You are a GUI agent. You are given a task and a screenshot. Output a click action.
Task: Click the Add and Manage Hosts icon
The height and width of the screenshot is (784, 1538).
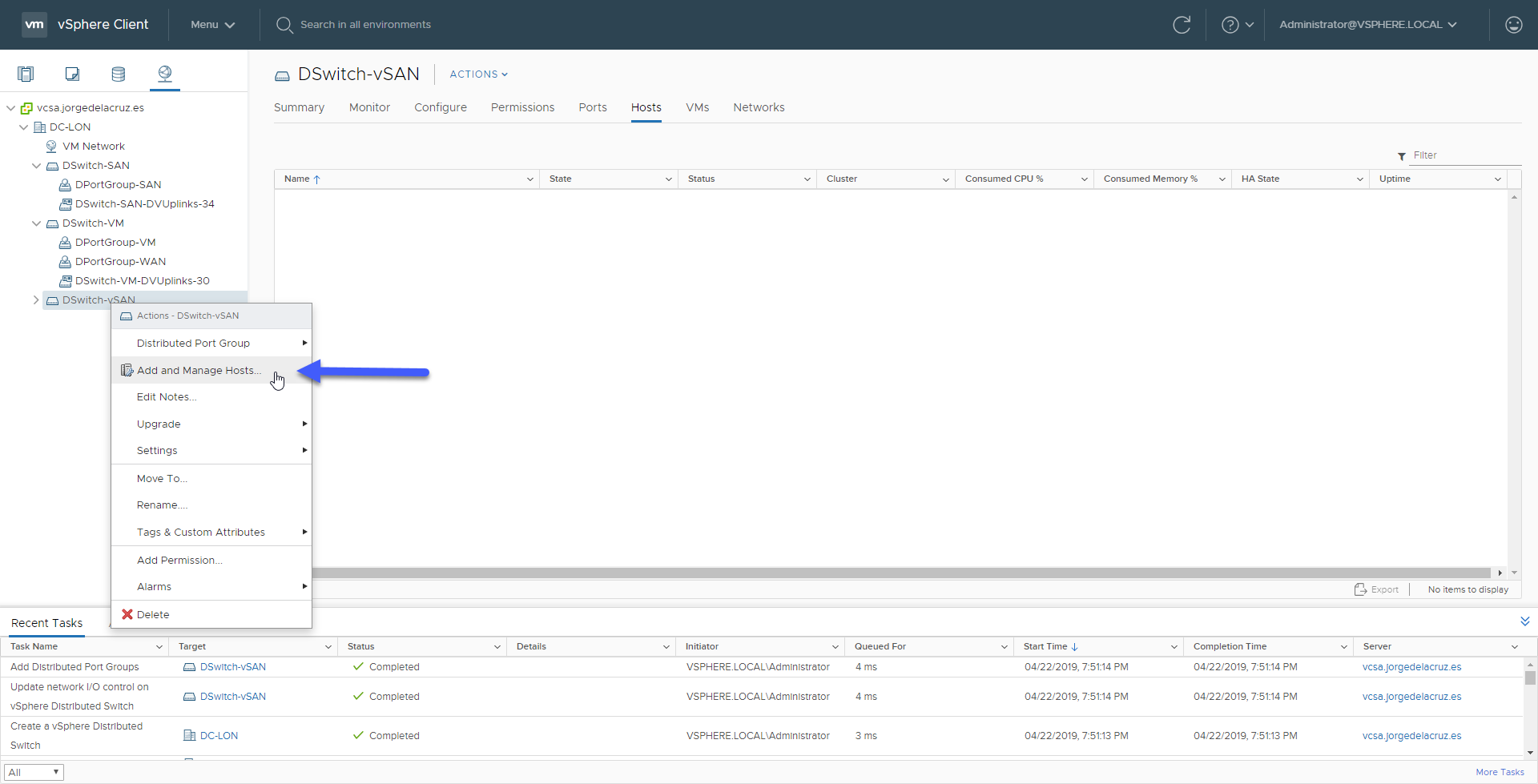point(127,370)
